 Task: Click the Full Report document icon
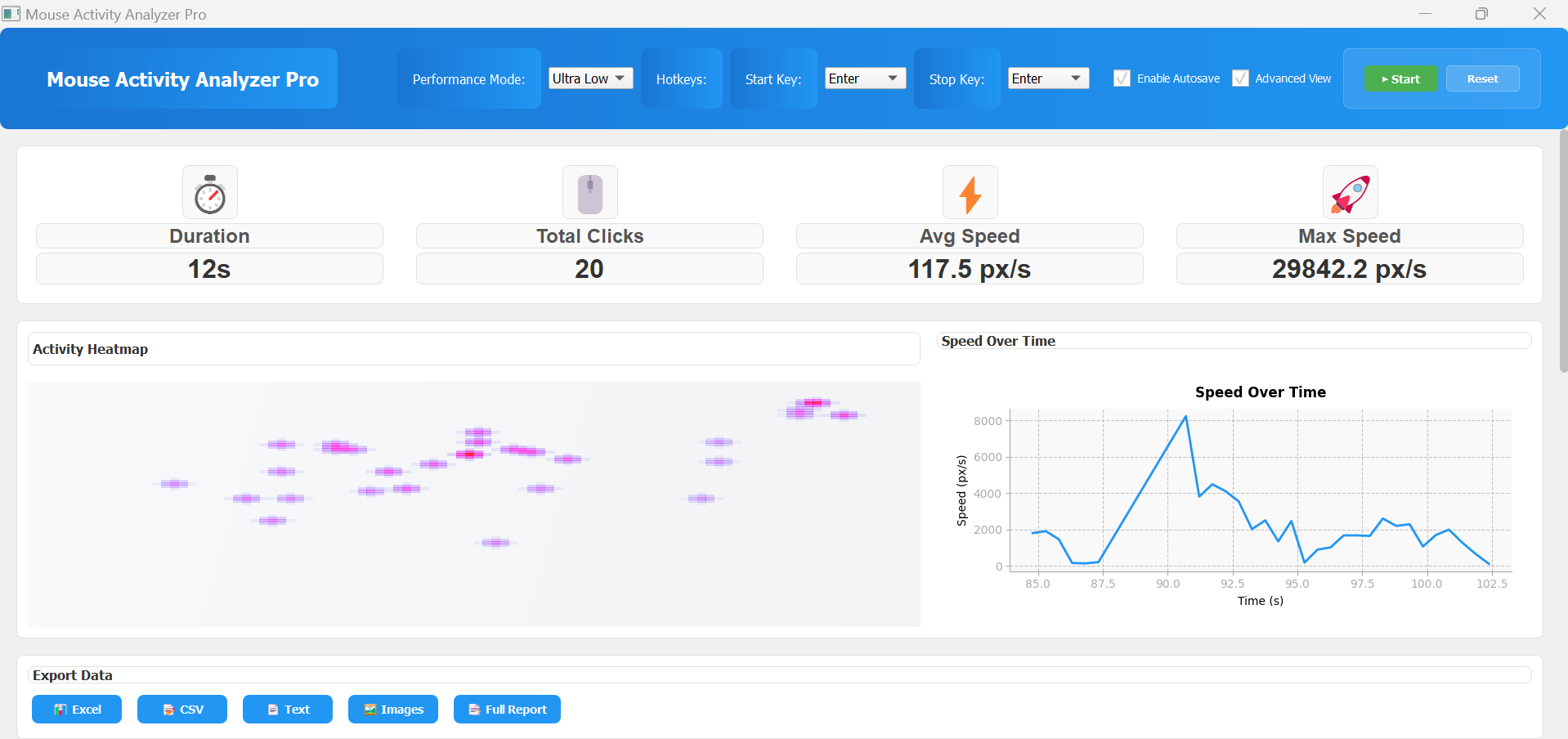(475, 709)
